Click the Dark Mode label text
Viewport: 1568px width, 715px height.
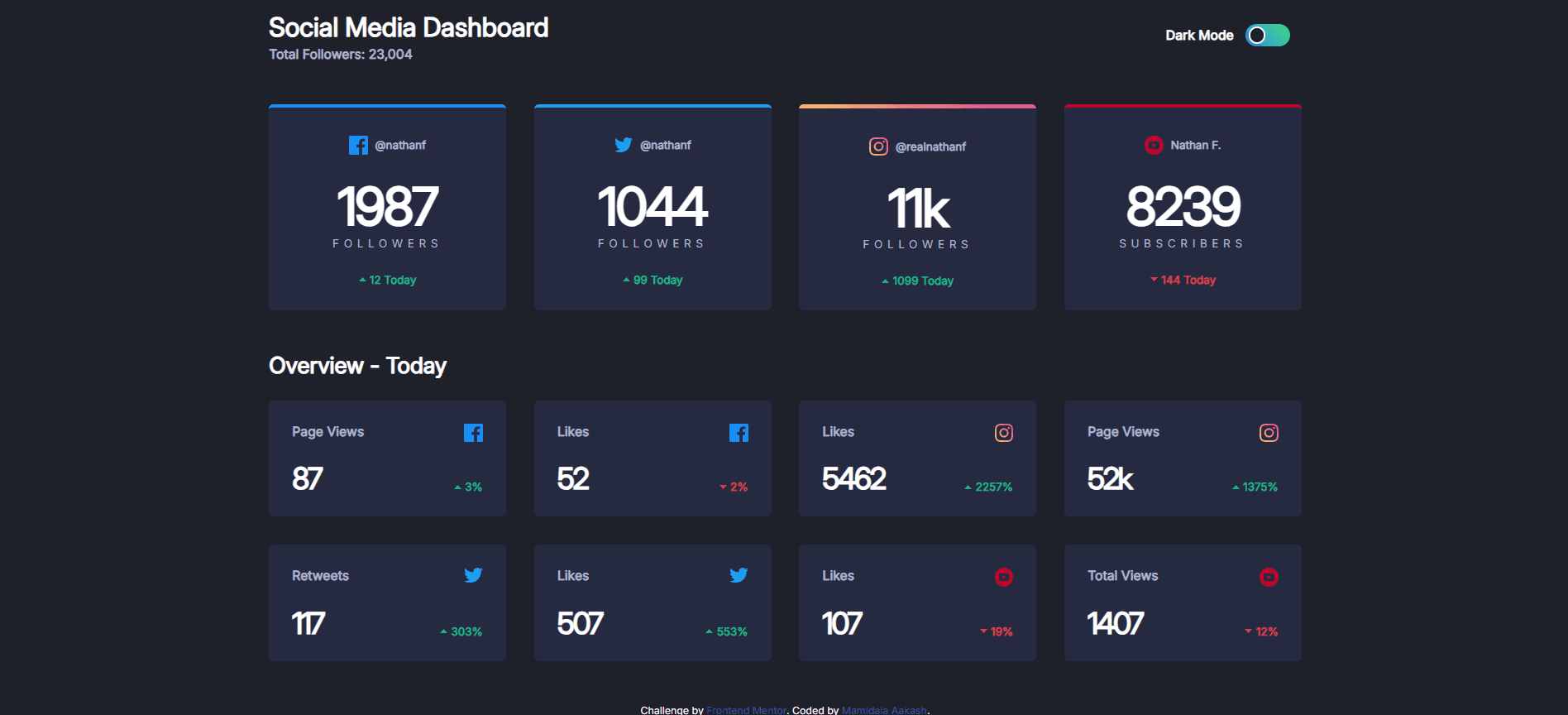[x=1199, y=36]
